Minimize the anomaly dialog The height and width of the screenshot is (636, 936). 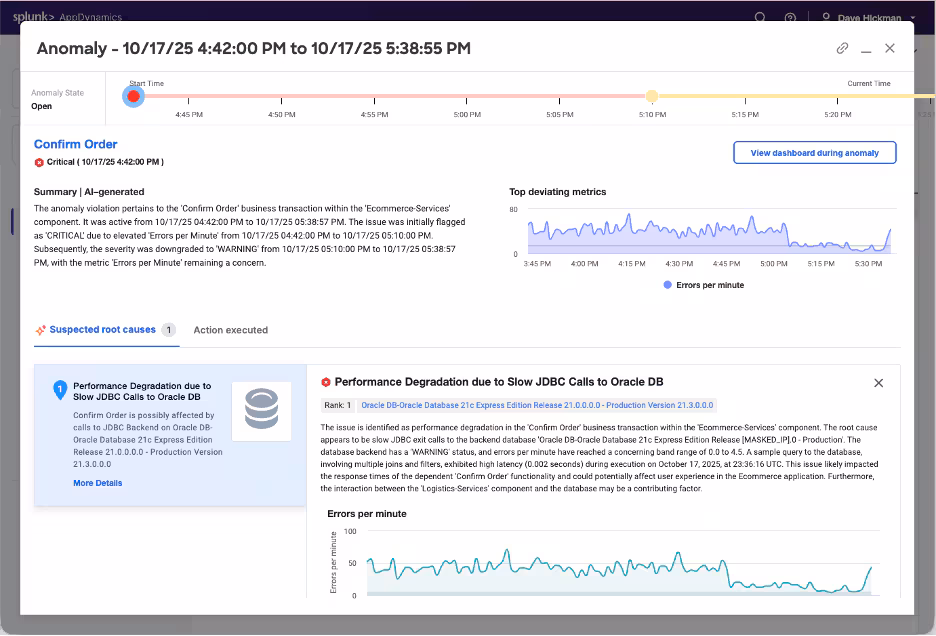point(866,48)
